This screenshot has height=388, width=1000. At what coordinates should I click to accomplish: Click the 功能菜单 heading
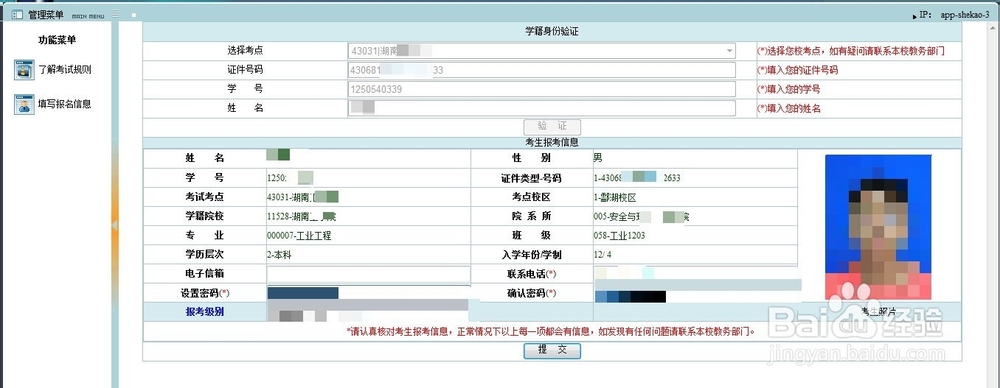[x=57, y=40]
